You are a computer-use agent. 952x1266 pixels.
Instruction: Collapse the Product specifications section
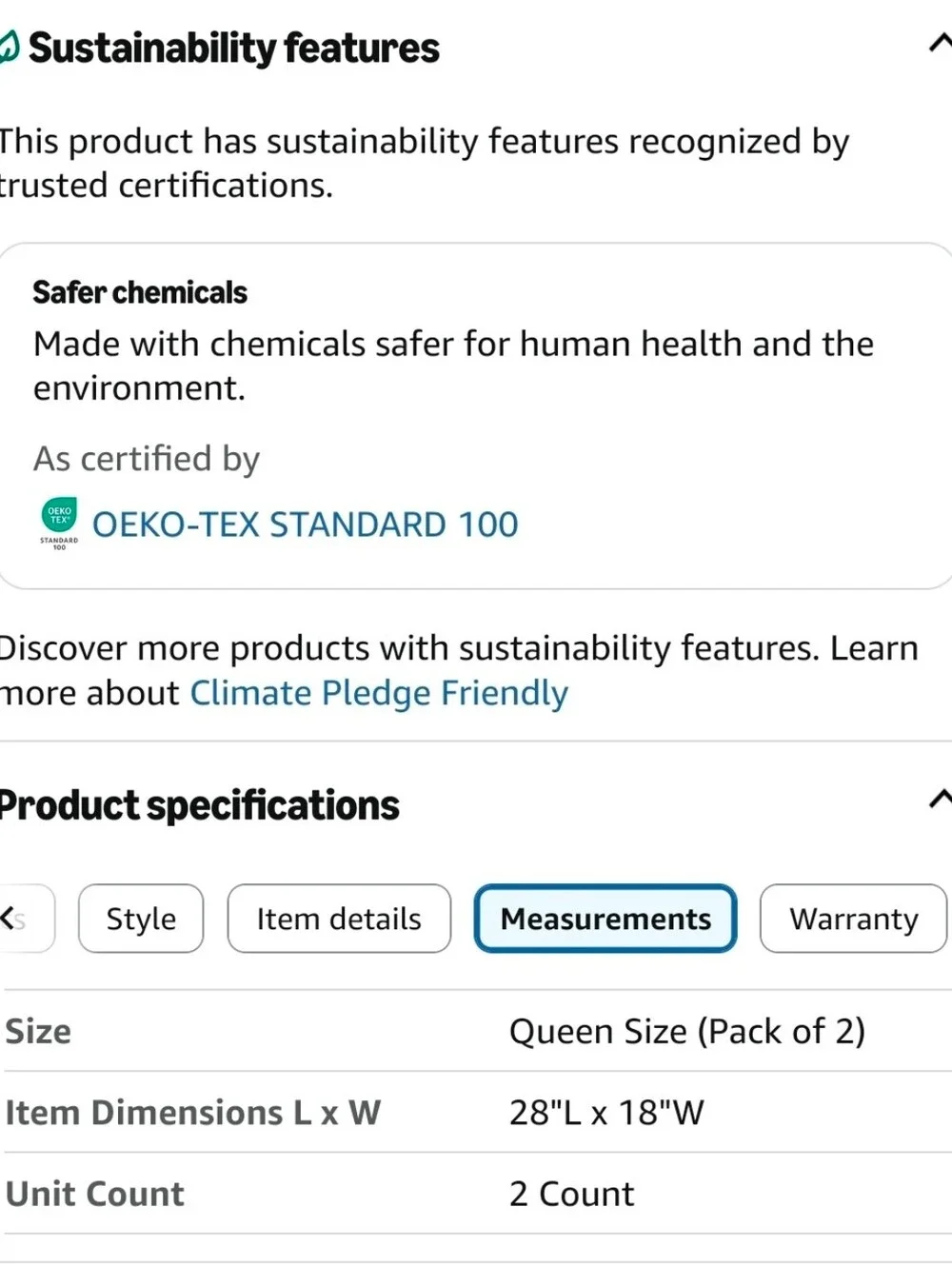pyautogui.click(x=940, y=801)
